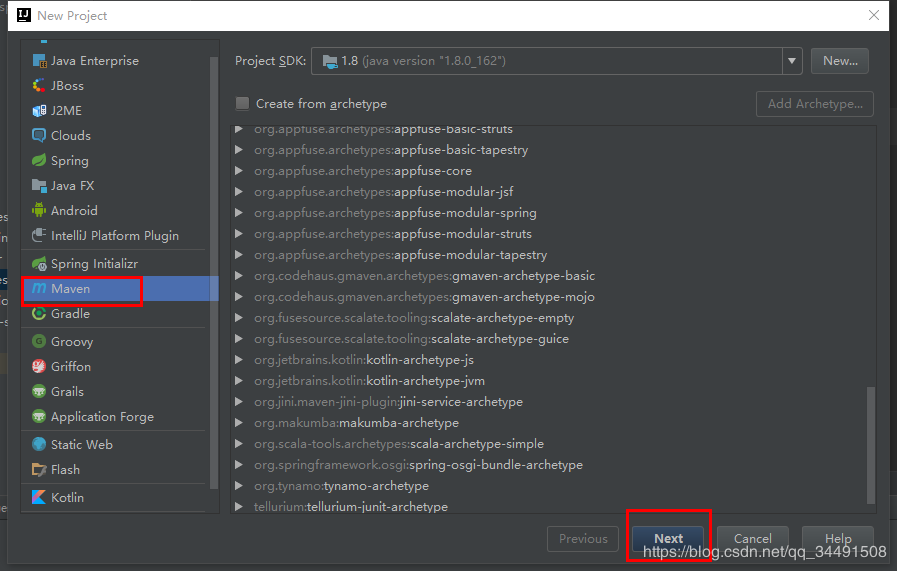Click the SDK folder icon in combo box
The image size is (897, 571).
[330, 61]
